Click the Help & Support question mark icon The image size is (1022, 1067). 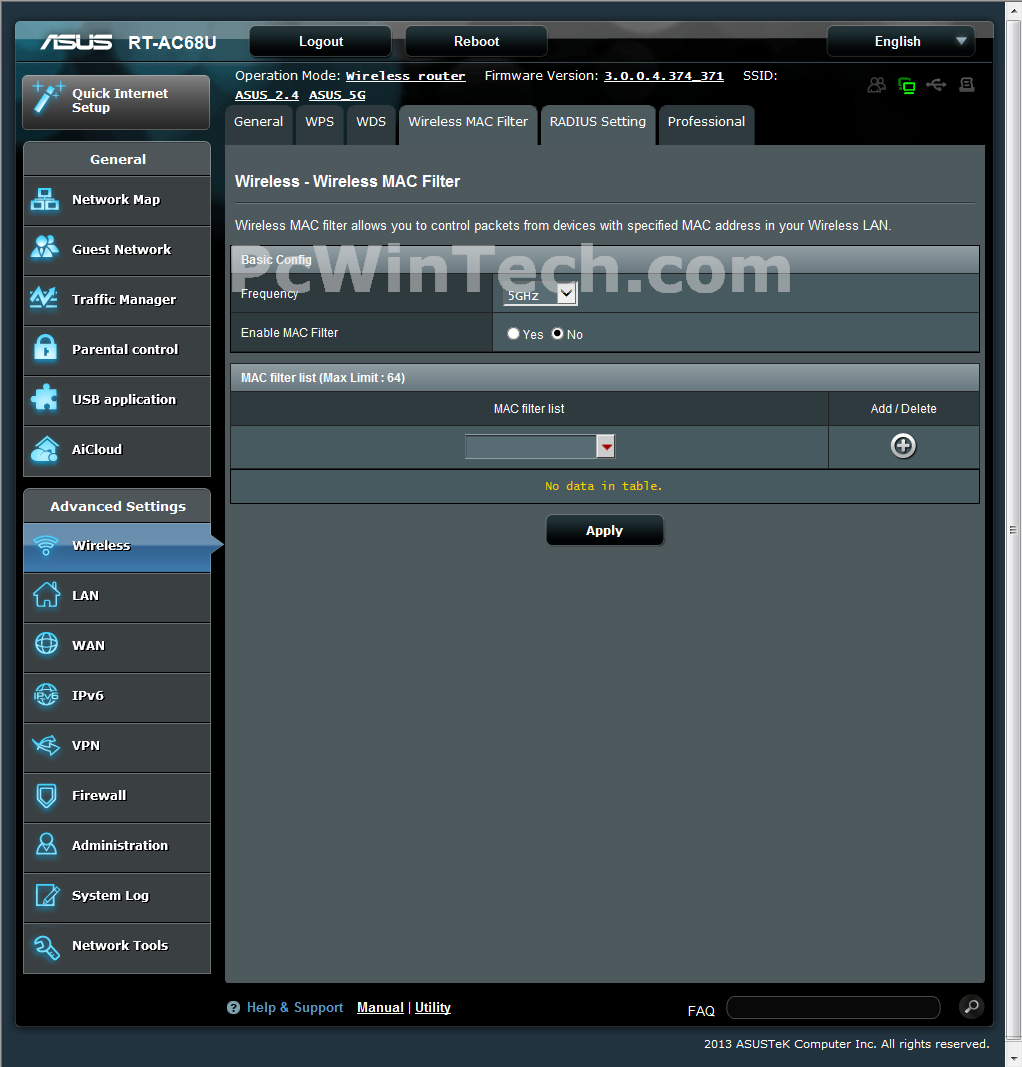233,1008
